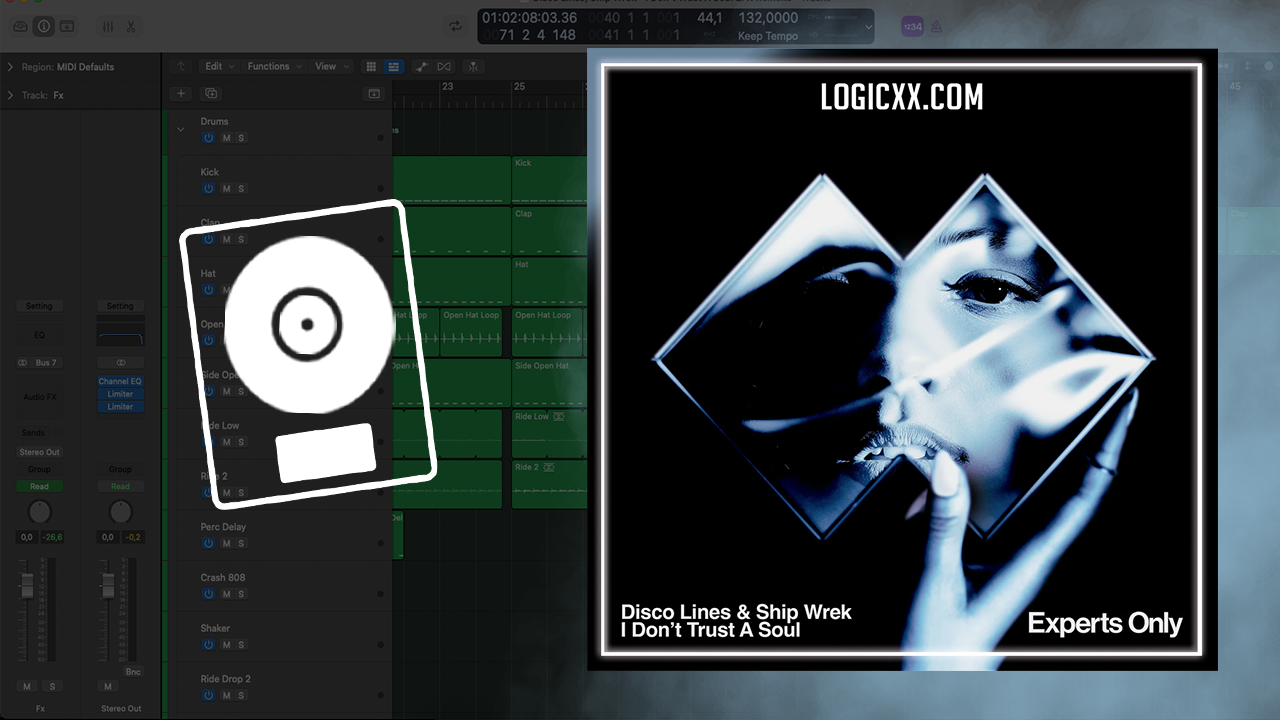Click stereo link icon on Stereo Out strip
Image resolution: width=1280 pixels, height=720 pixels.
pos(120,363)
